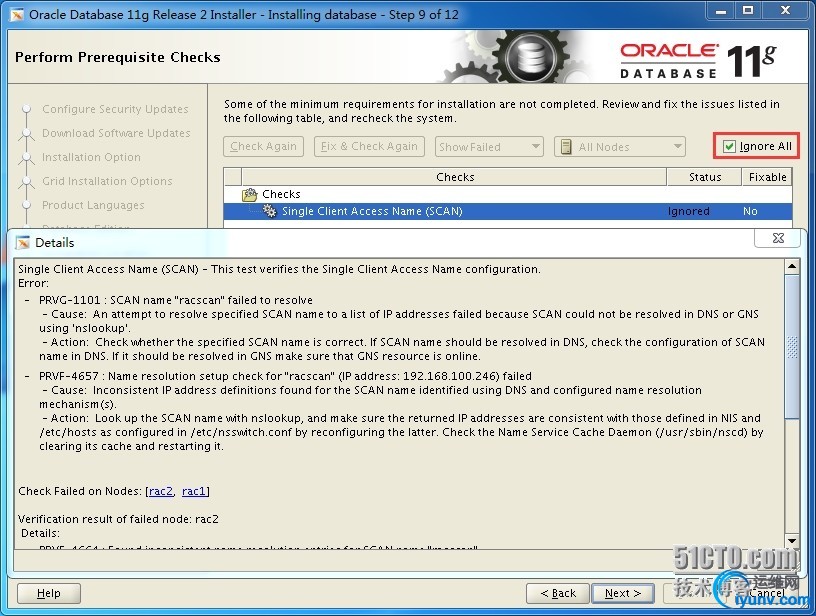Open the All Nodes dropdown
The image size is (816, 616).
620,147
